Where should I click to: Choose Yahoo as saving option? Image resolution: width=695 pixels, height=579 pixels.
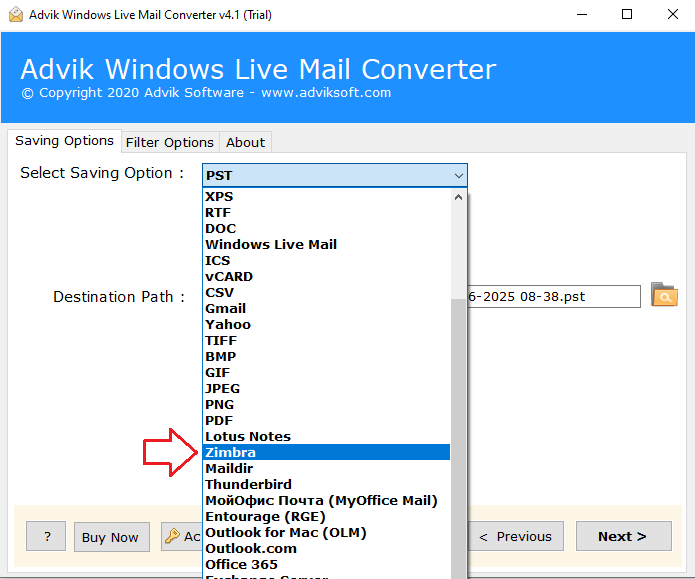coord(326,325)
